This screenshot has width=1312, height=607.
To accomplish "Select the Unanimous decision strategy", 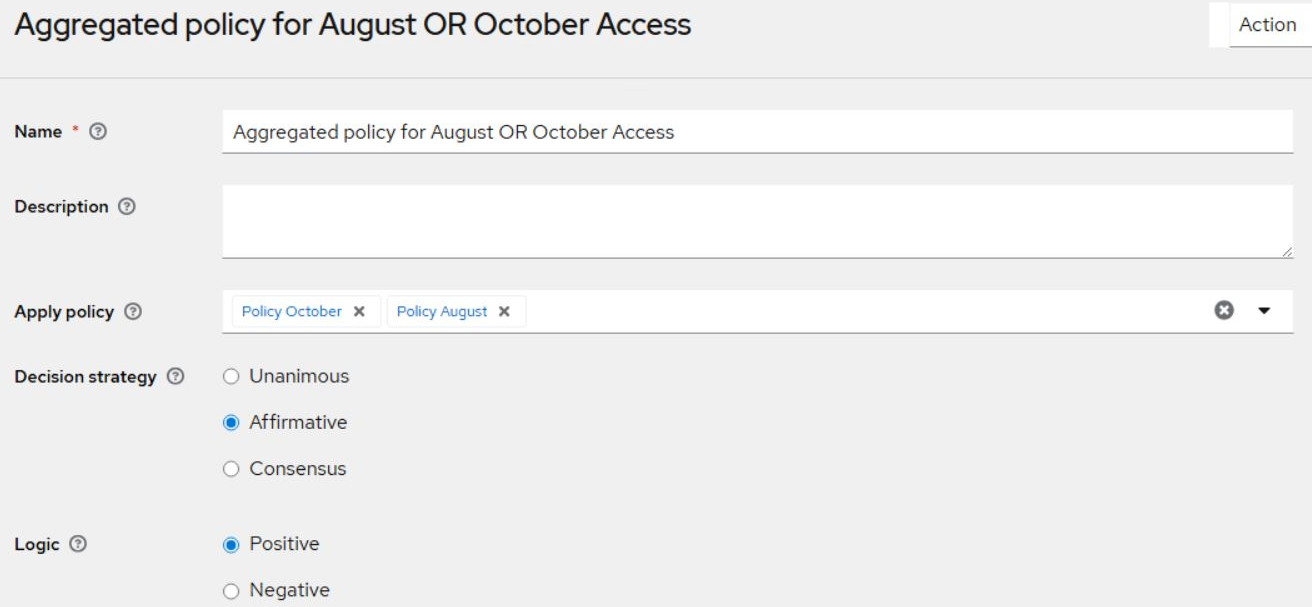I will point(231,377).
